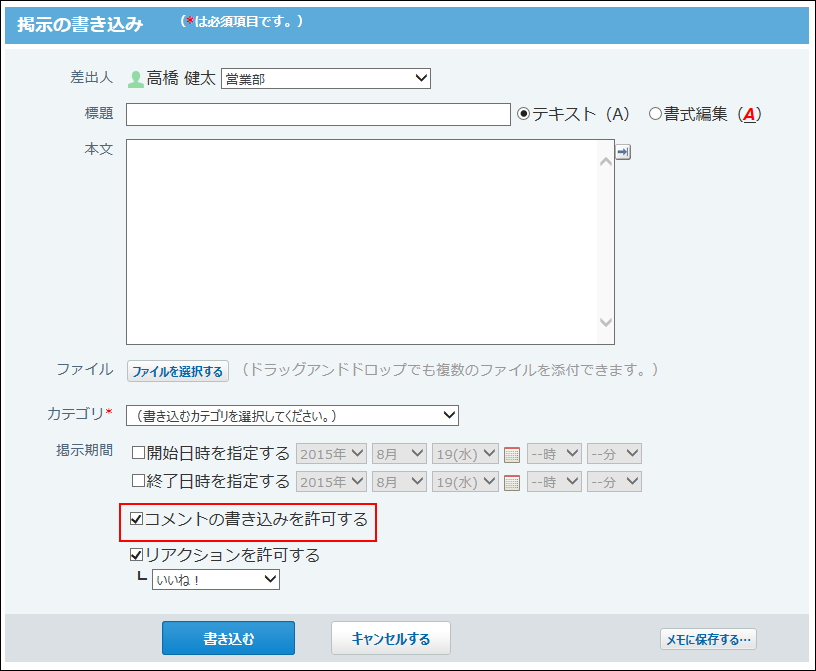The height and width of the screenshot is (671, 816).
Task: Click the 書き込む submit button
Action: tap(228, 638)
